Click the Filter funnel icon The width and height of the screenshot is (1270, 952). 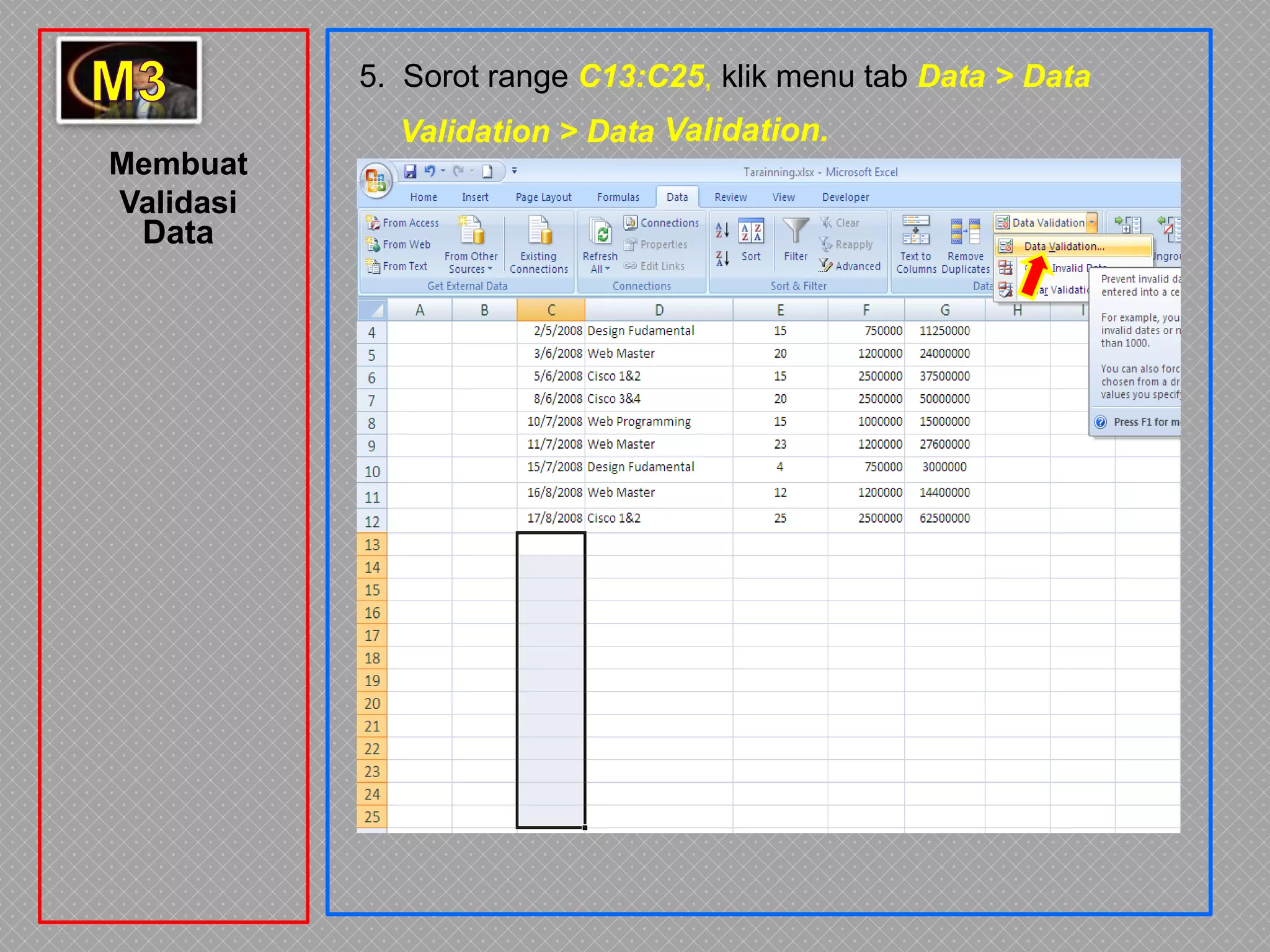pyautogui.click(x=796, y=231)
